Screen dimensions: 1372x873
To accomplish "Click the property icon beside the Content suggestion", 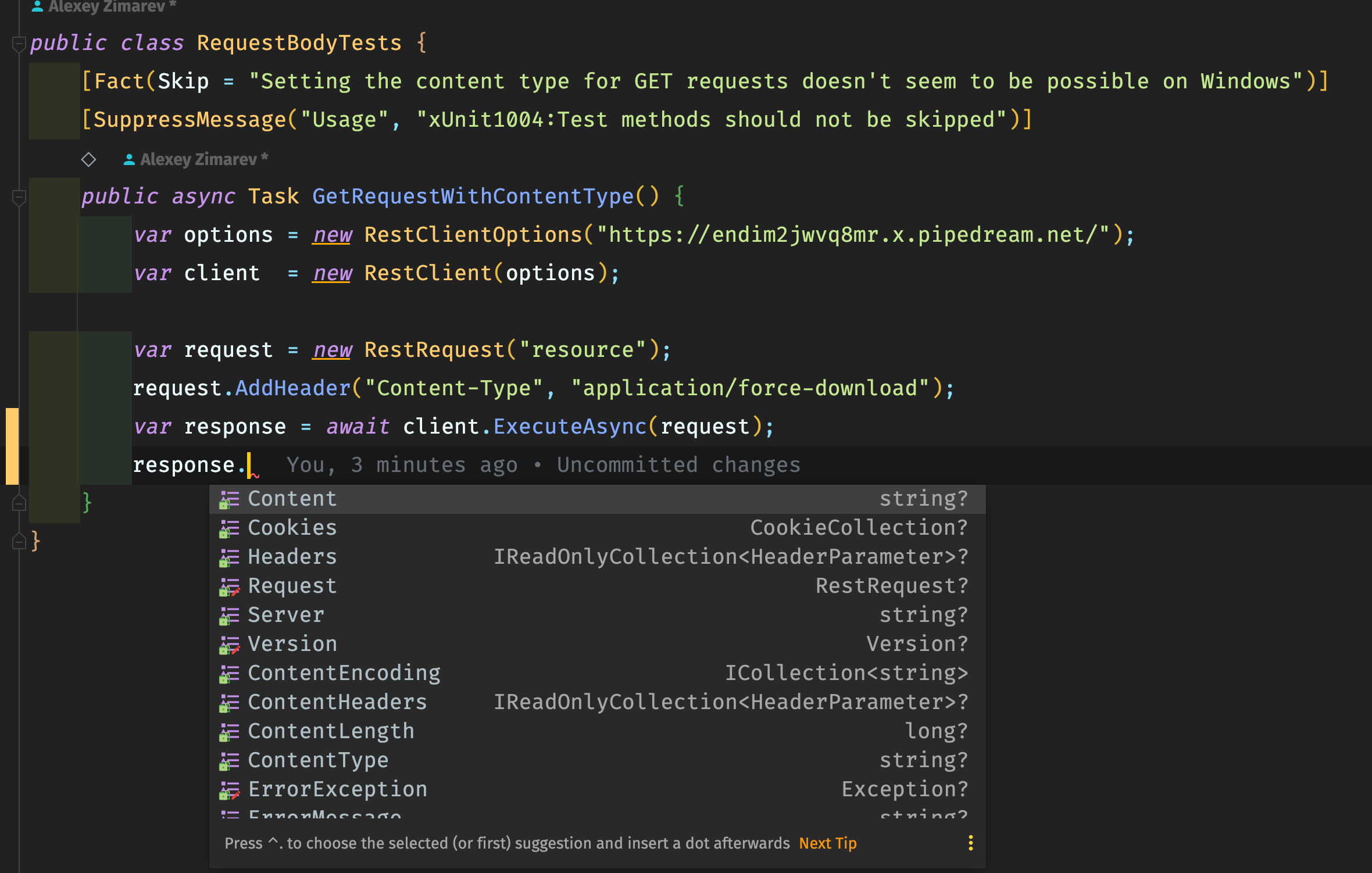I will tap(228, 499).
